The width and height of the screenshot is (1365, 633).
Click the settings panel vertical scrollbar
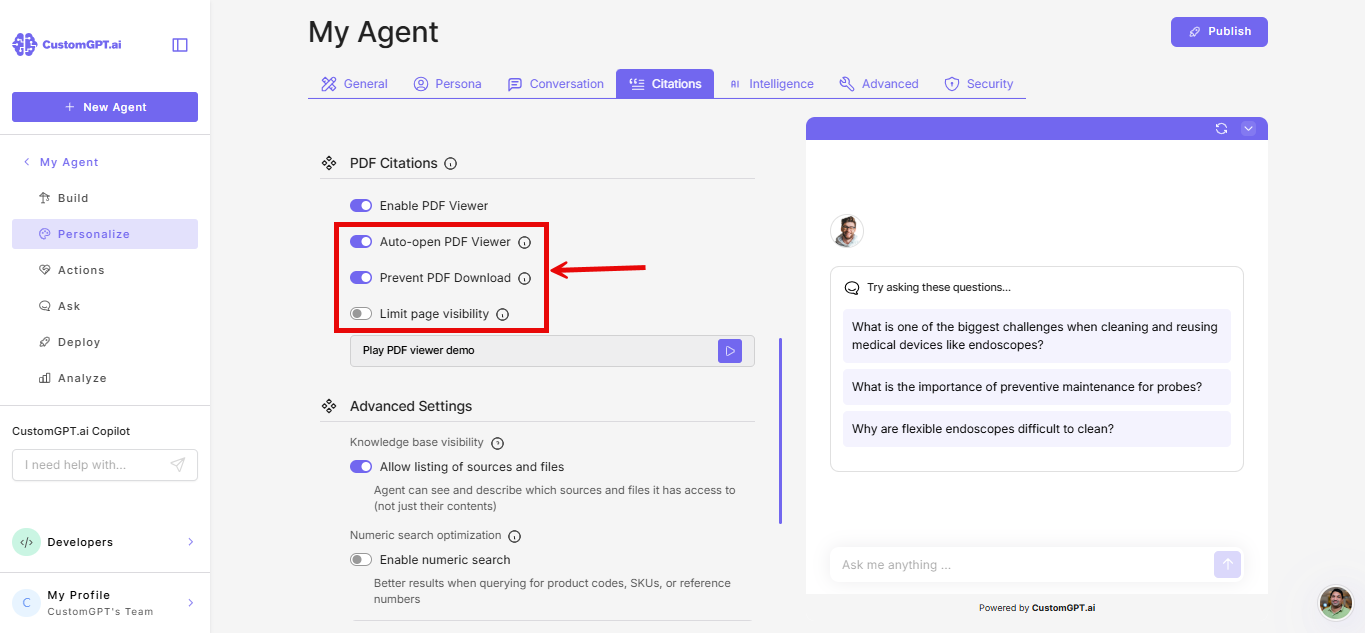coord(780,431)
